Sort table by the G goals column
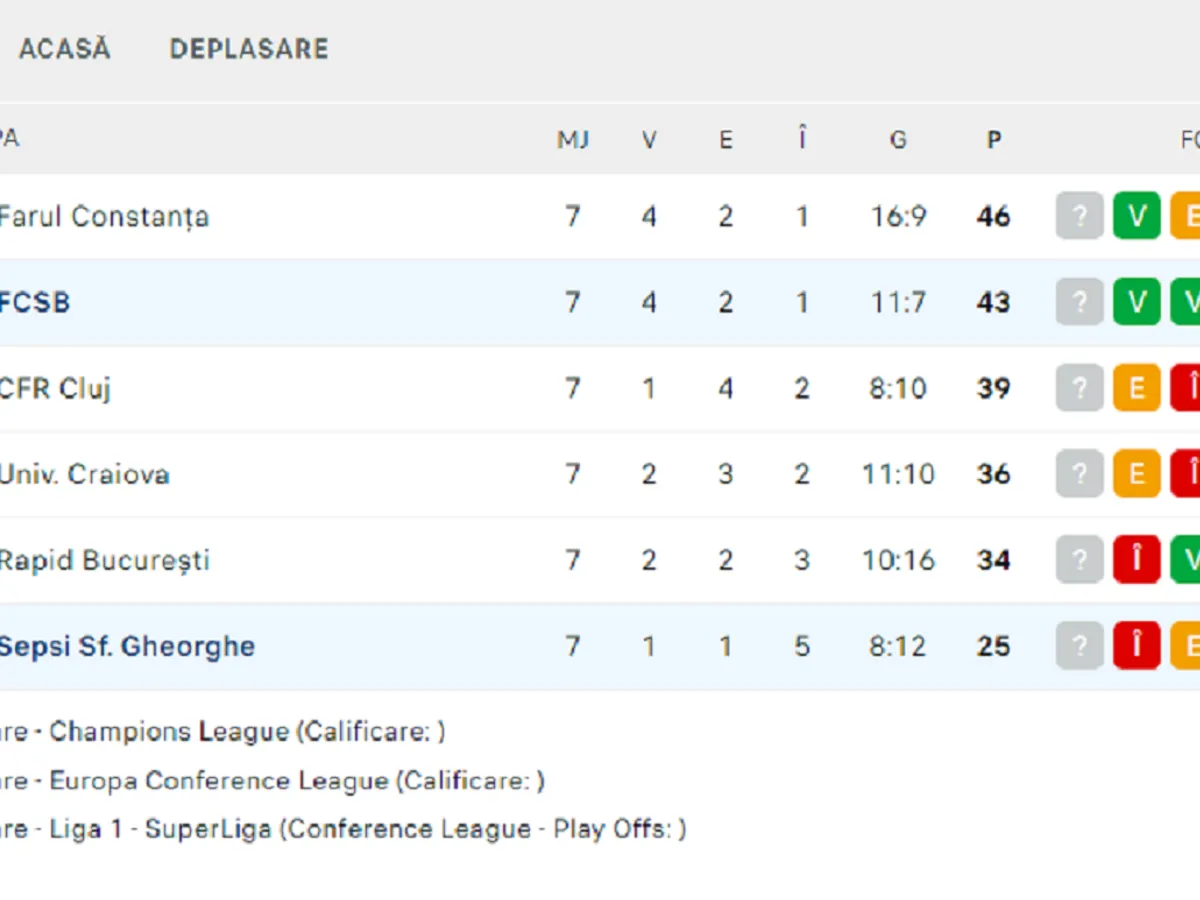The height and width of the screenshot is (900, 1200). point(898,140)
